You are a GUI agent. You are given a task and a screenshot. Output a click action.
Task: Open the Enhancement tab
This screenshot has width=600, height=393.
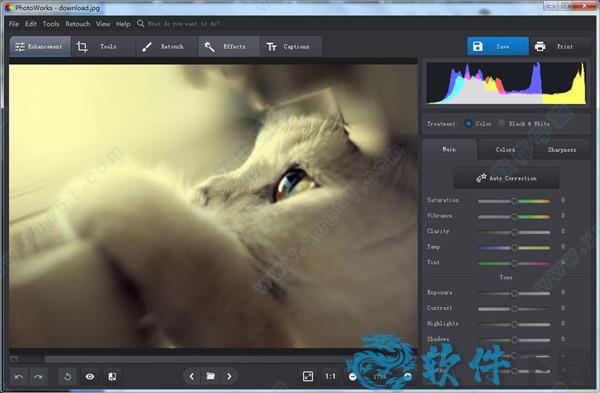pos(40,47)
